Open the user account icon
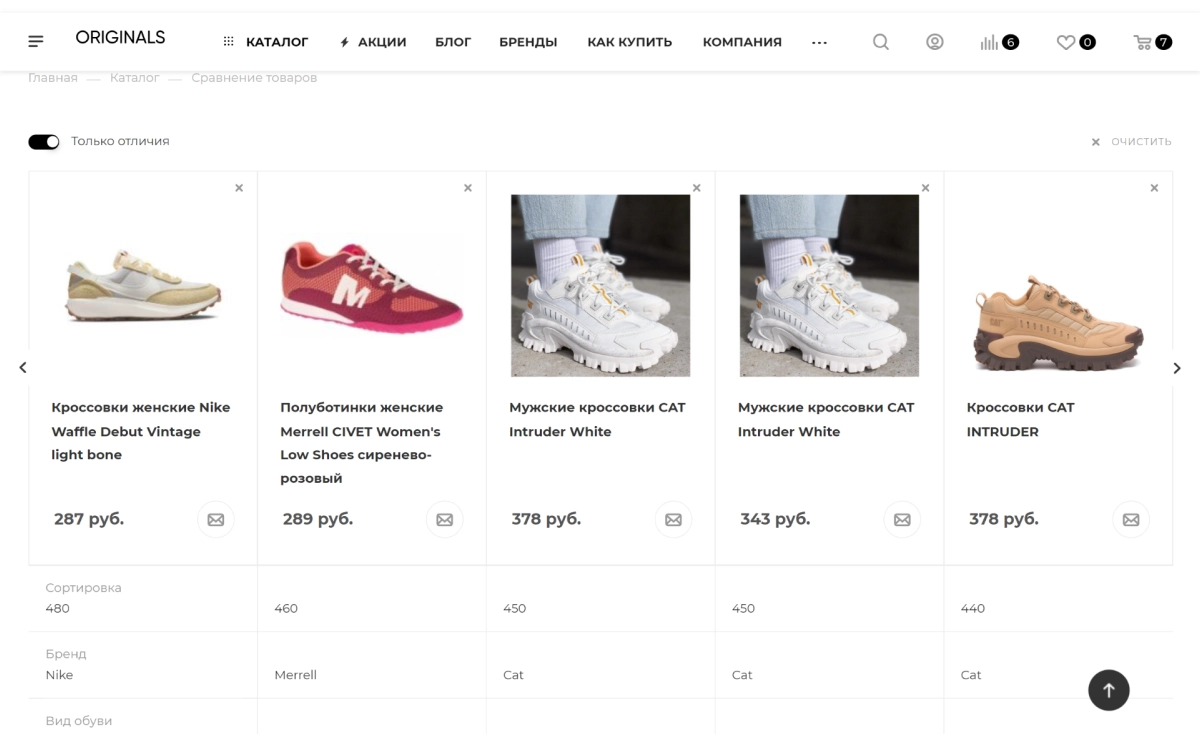 coord(935,42)
